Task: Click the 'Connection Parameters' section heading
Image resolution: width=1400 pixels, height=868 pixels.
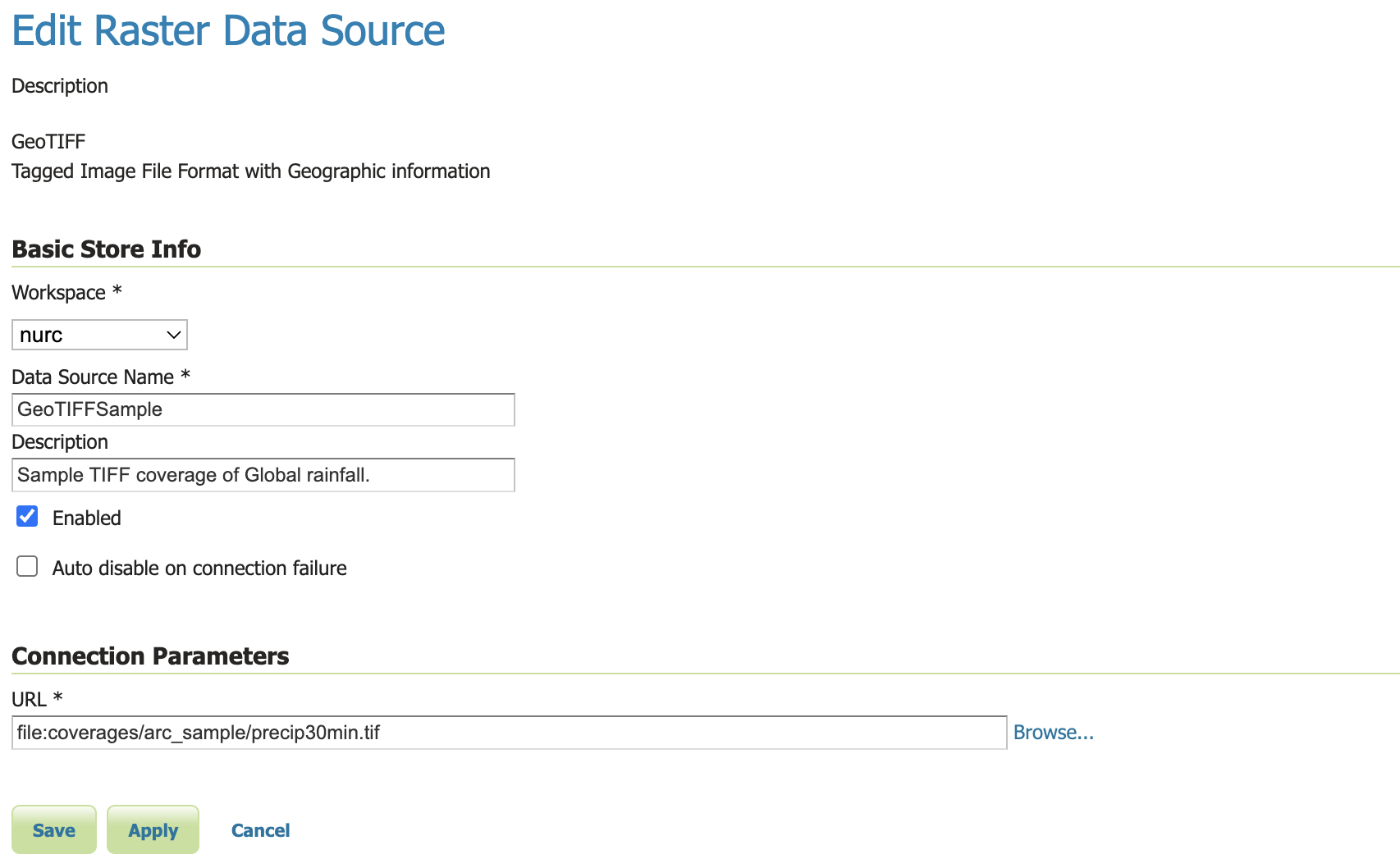Action: [x=150, y=656]
